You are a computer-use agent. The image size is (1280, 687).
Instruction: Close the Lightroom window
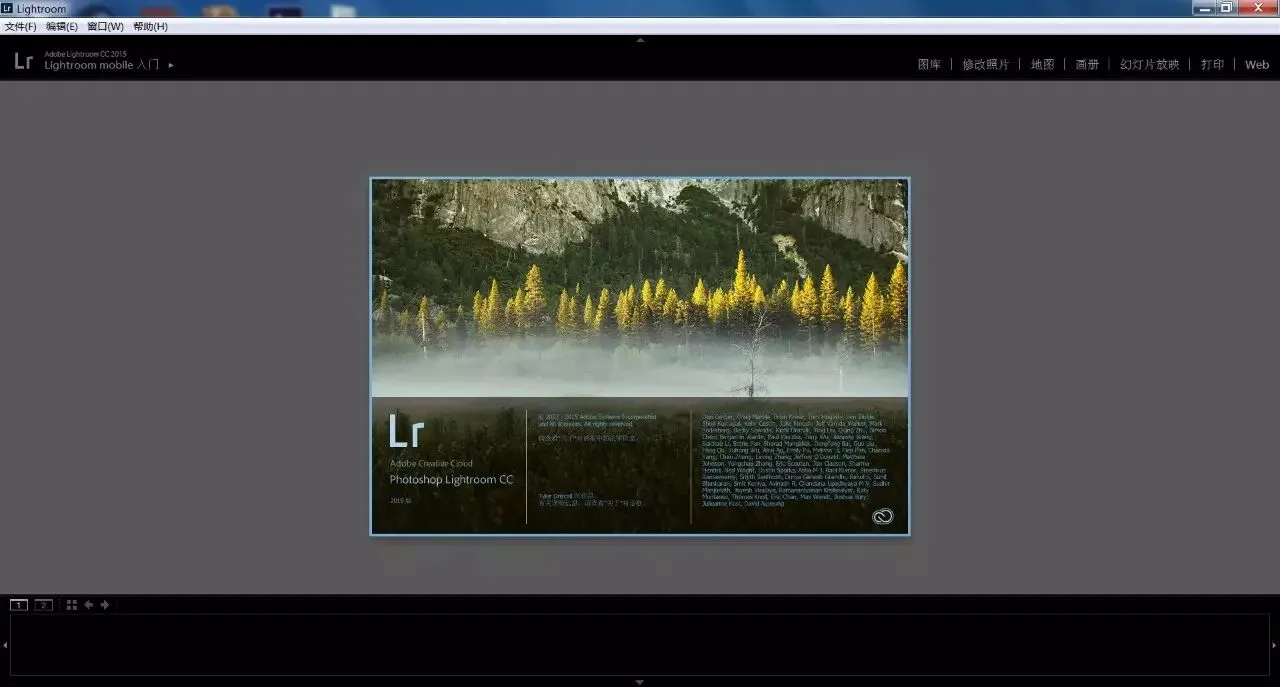click(x=1258, y=7)
